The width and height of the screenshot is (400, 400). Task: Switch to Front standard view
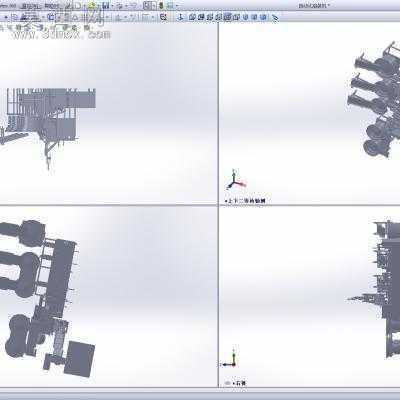(x=192, y=17)
